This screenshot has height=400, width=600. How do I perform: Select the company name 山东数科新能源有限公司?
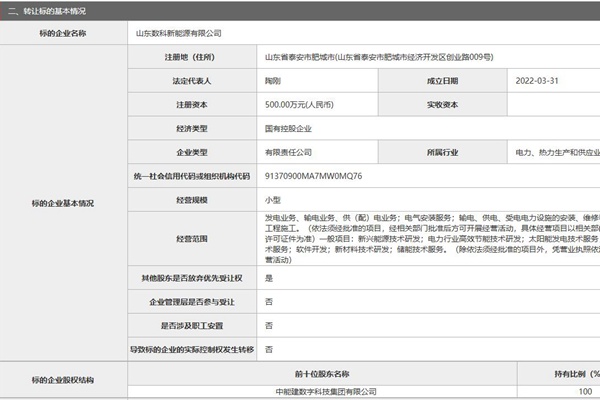(x=181, y=33)
